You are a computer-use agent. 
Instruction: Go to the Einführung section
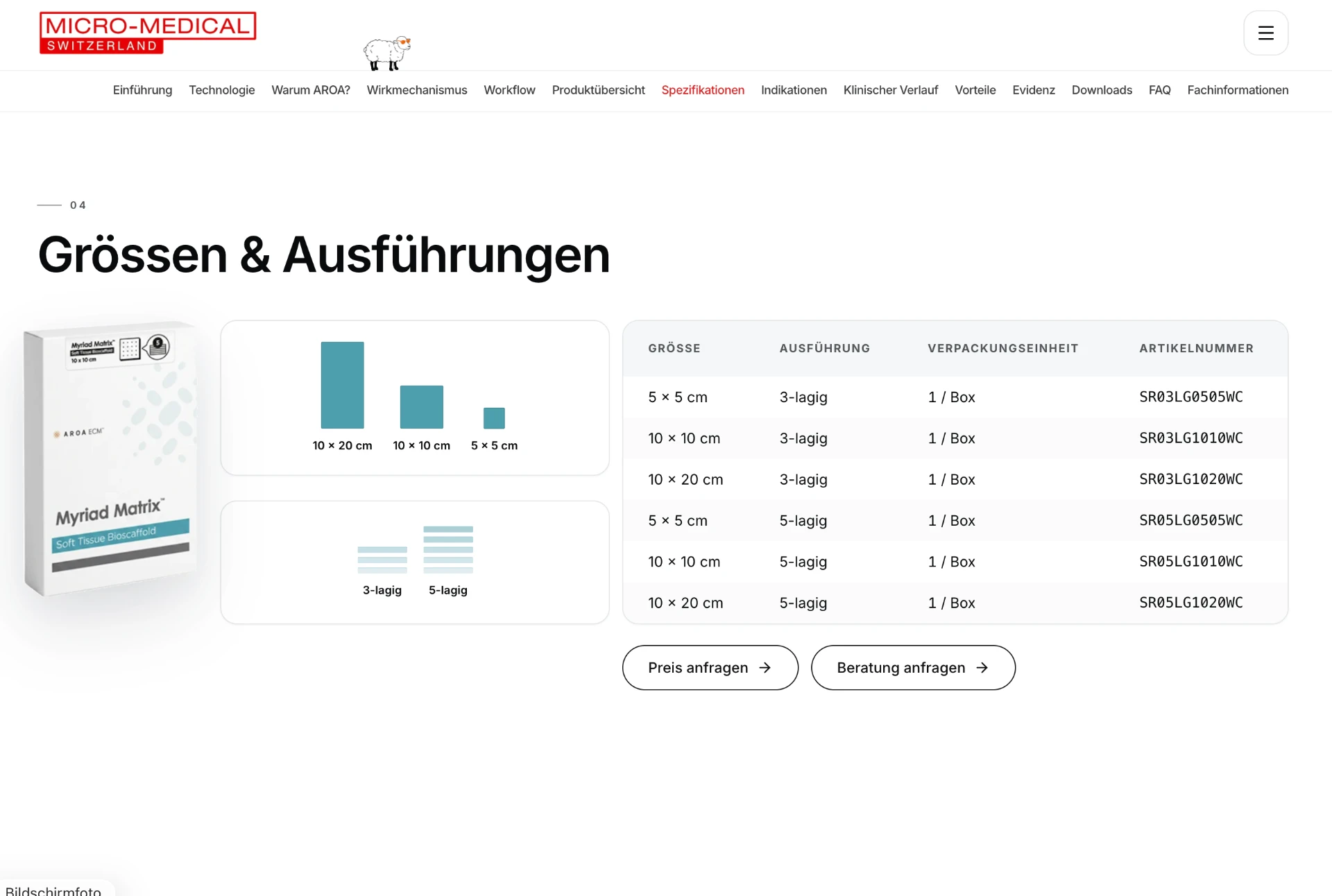[x=142, y=90]
